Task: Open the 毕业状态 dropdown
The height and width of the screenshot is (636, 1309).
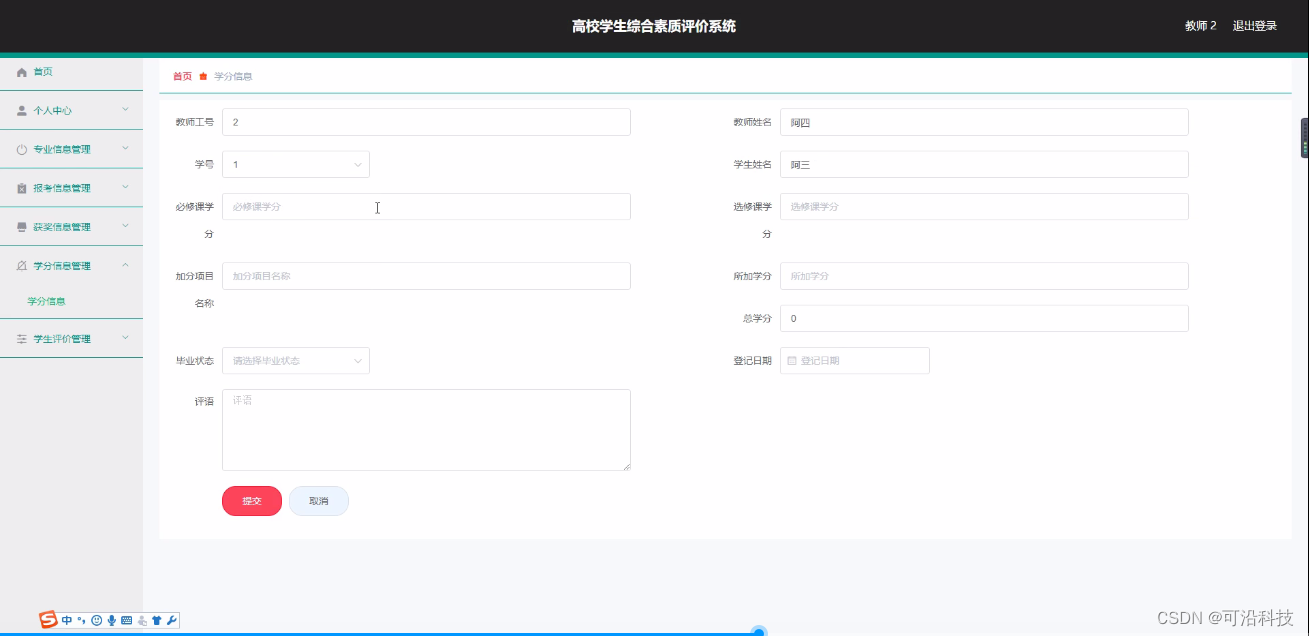Action: pos(295,360)
